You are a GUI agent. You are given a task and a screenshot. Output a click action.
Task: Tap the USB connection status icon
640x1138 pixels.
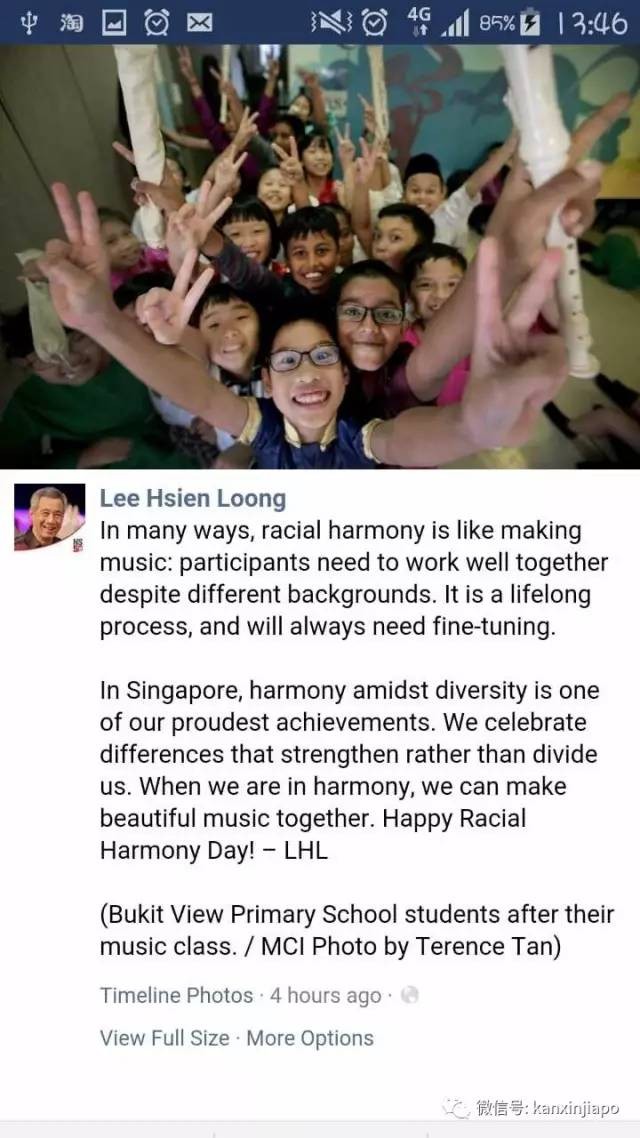(30, 22)
